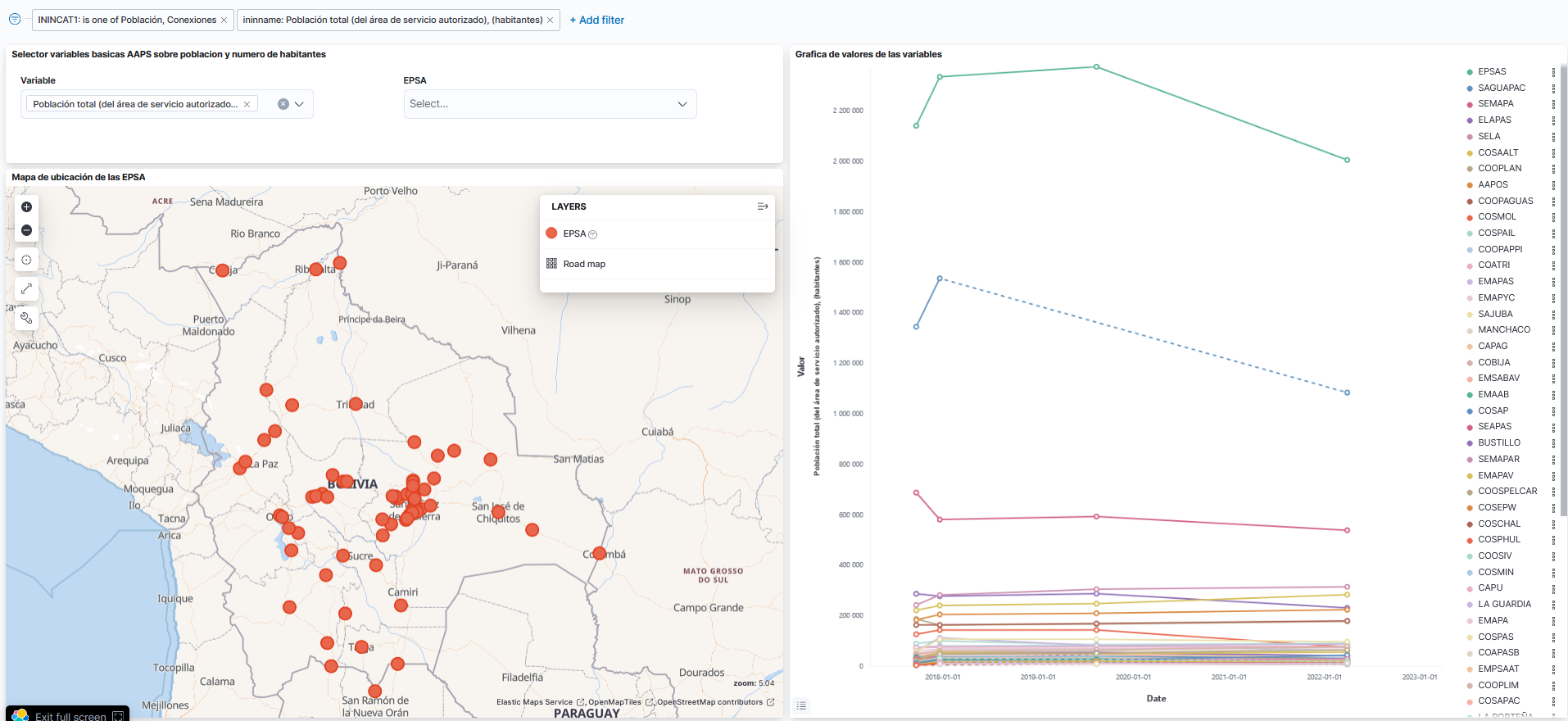Screen dimensions: 1568x721
Task: Collapse the Layers panel using arrow icon
Action: 762,206
